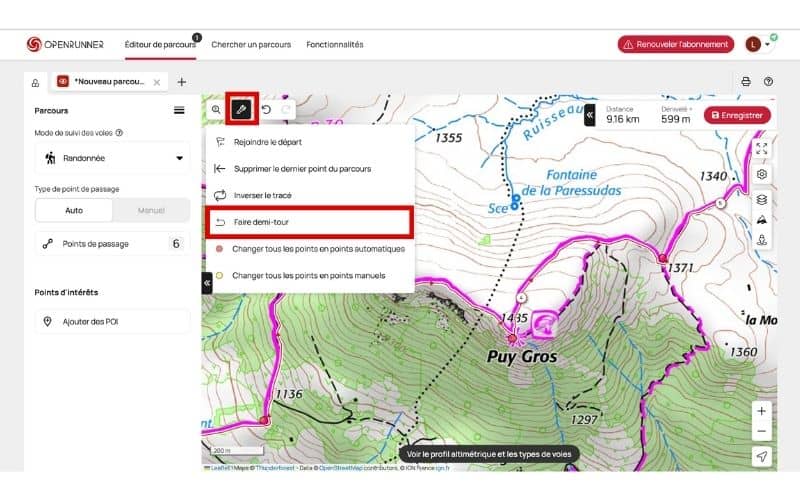Viewport: 800px width, 500px height.
Task: Collapse the left sidebar panel
Action: tap(207, 283)
